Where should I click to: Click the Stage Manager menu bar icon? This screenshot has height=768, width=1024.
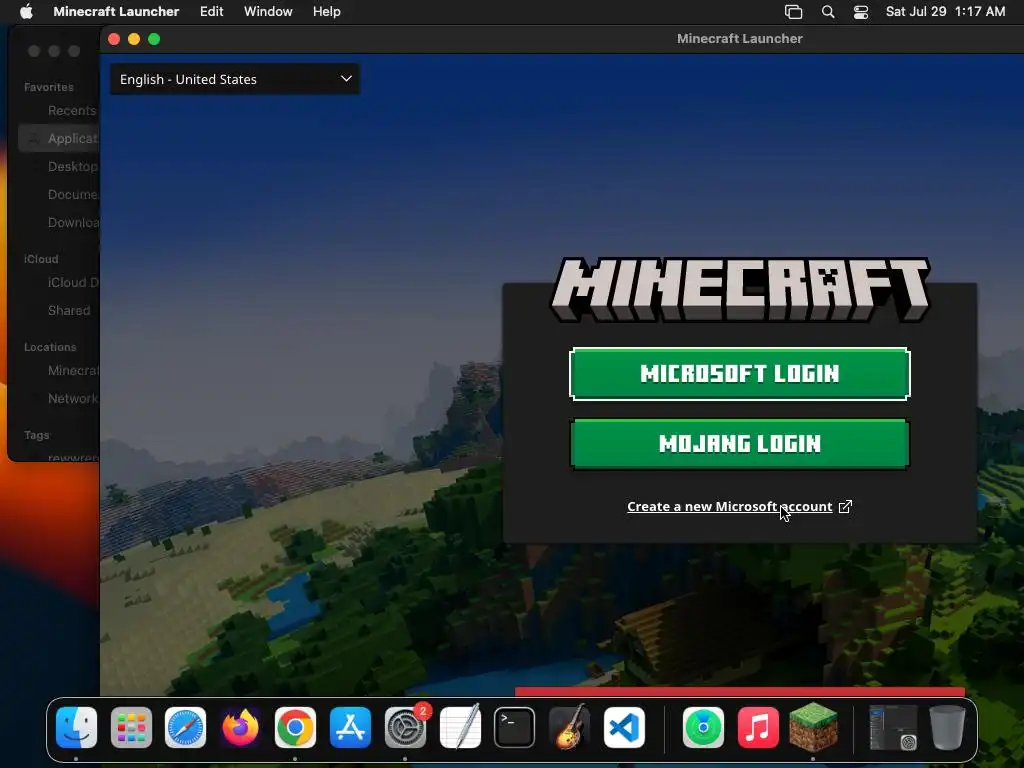point(793,12)
